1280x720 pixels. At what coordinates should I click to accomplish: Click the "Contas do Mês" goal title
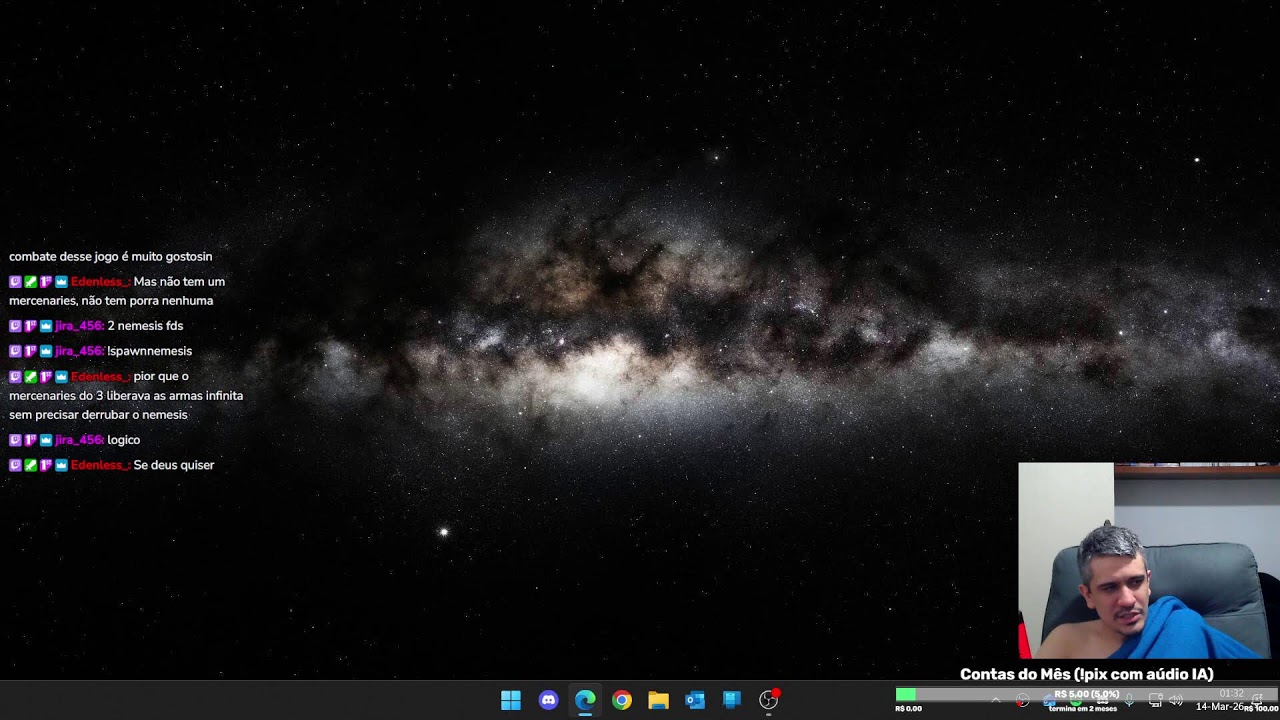point(1087,675)
